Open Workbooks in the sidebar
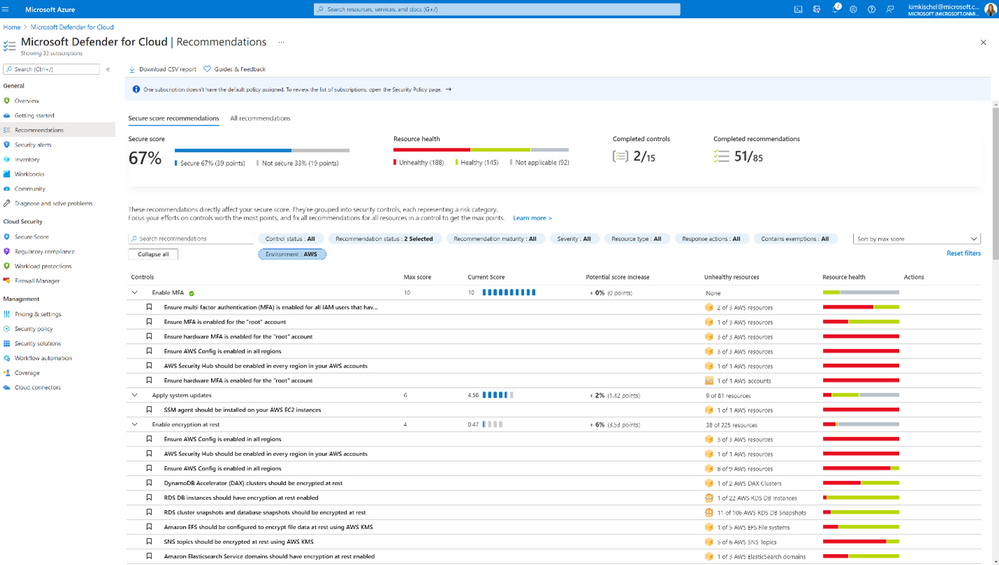This screenshot has width=999, height=565. point(29,174)
